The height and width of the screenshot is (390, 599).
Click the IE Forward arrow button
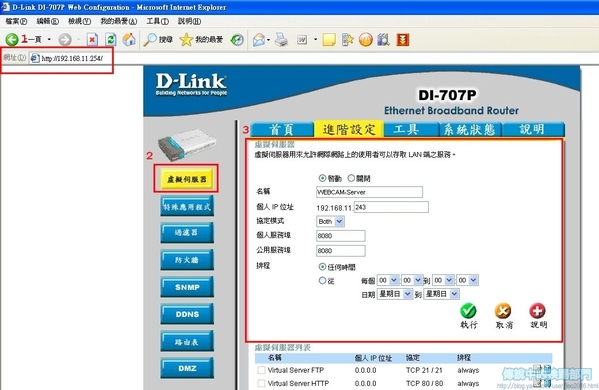[x=65, y=39]
